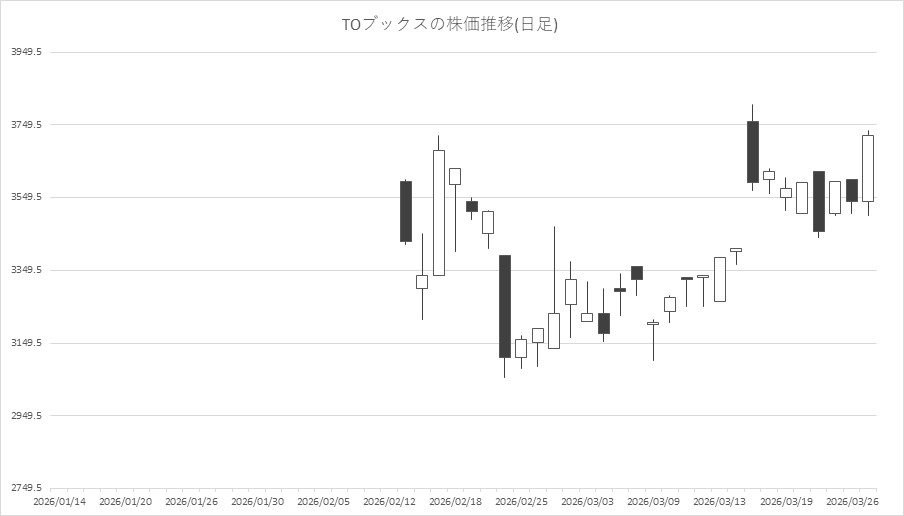Image resolution: width=904 pixels, height=516 pixels.
Task: Click the chart title TOブックスの株価推移(日足)
Action: [450, 24]
